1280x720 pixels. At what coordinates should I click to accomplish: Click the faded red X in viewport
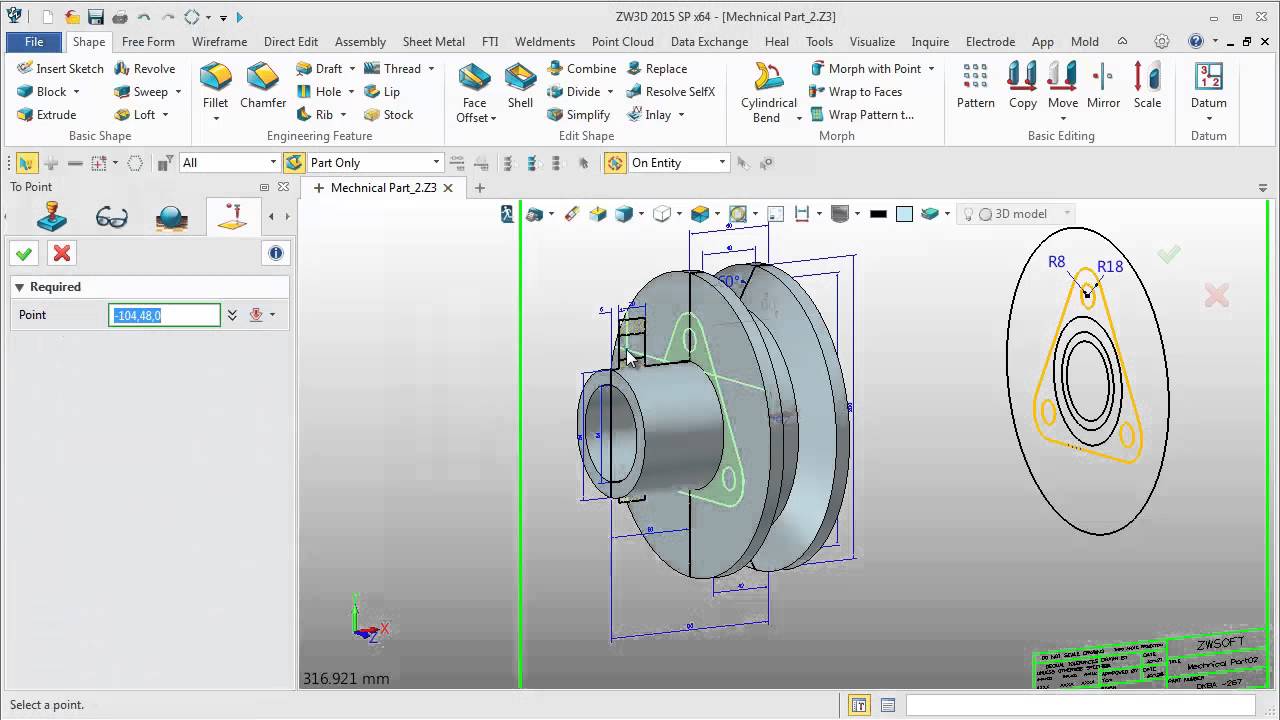click(x=1216, y=295)
